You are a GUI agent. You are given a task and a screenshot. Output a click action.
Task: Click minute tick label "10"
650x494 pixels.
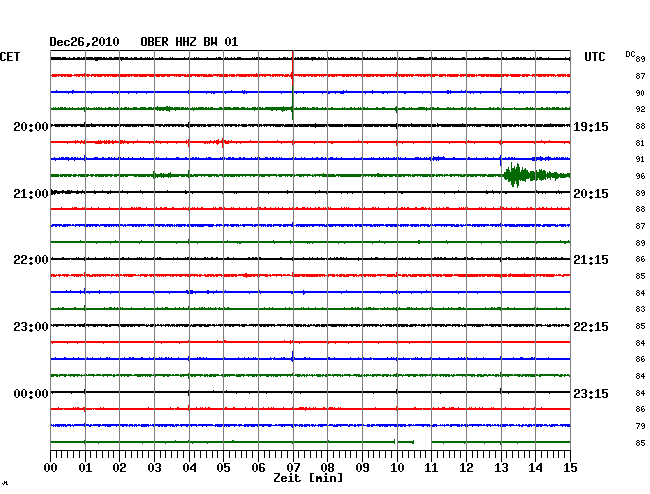[x=397, y=468]
